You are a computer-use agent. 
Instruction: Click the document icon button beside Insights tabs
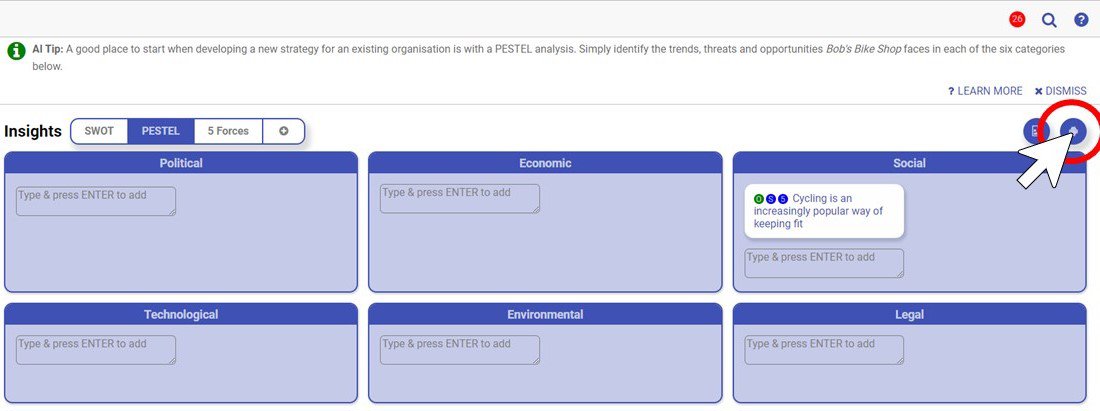1035,131
